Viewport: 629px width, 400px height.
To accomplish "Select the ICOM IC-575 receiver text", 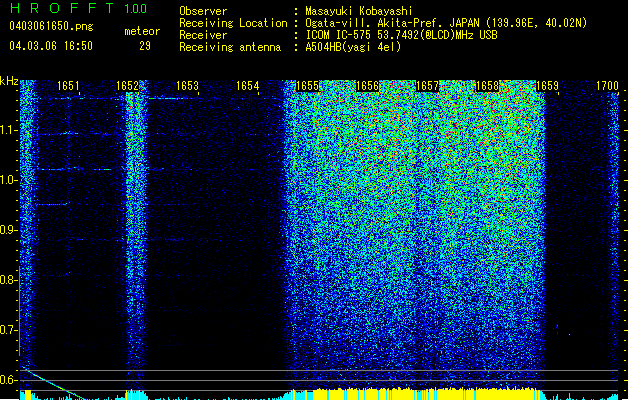I will pos(401,35).
